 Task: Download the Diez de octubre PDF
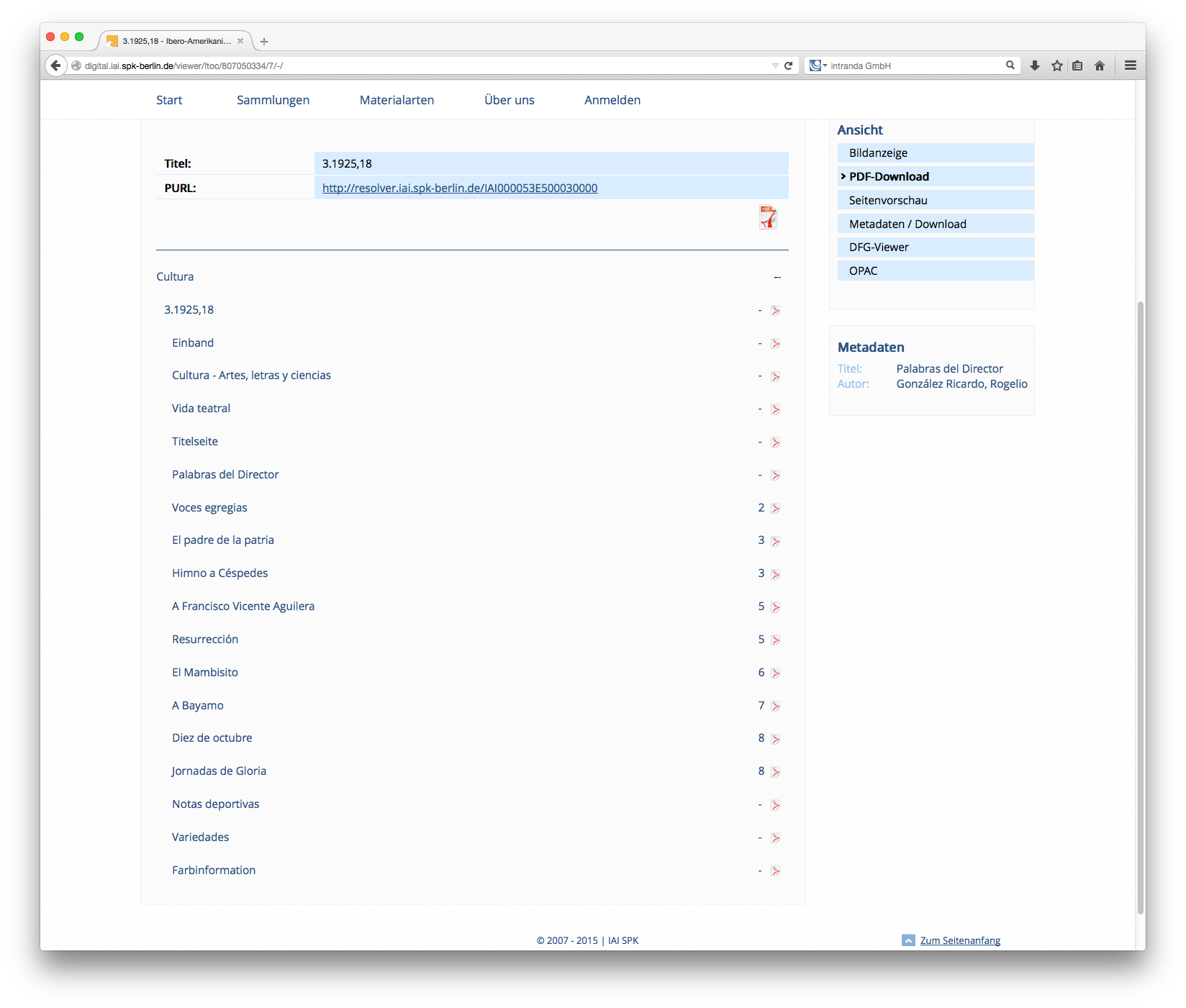pyautogui.click(x=775, y=739)
